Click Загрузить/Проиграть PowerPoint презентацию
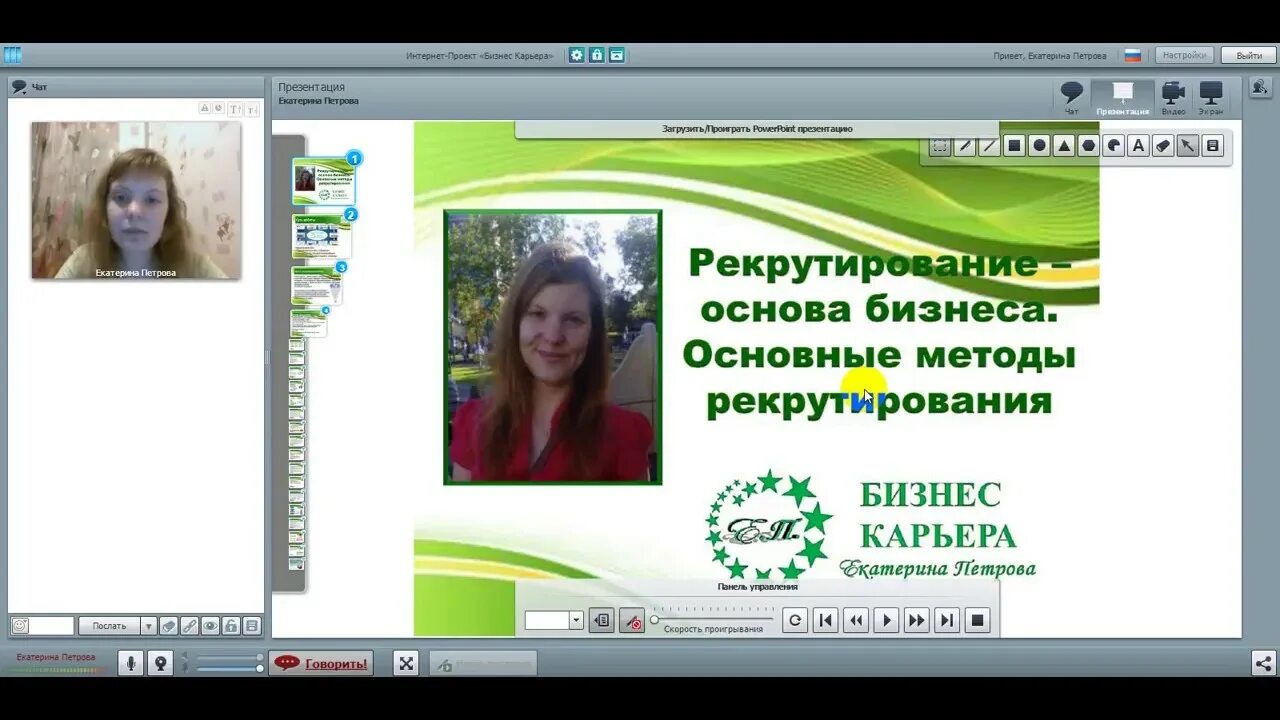Viewport: 1280px width, 720px height. point(755,128)
